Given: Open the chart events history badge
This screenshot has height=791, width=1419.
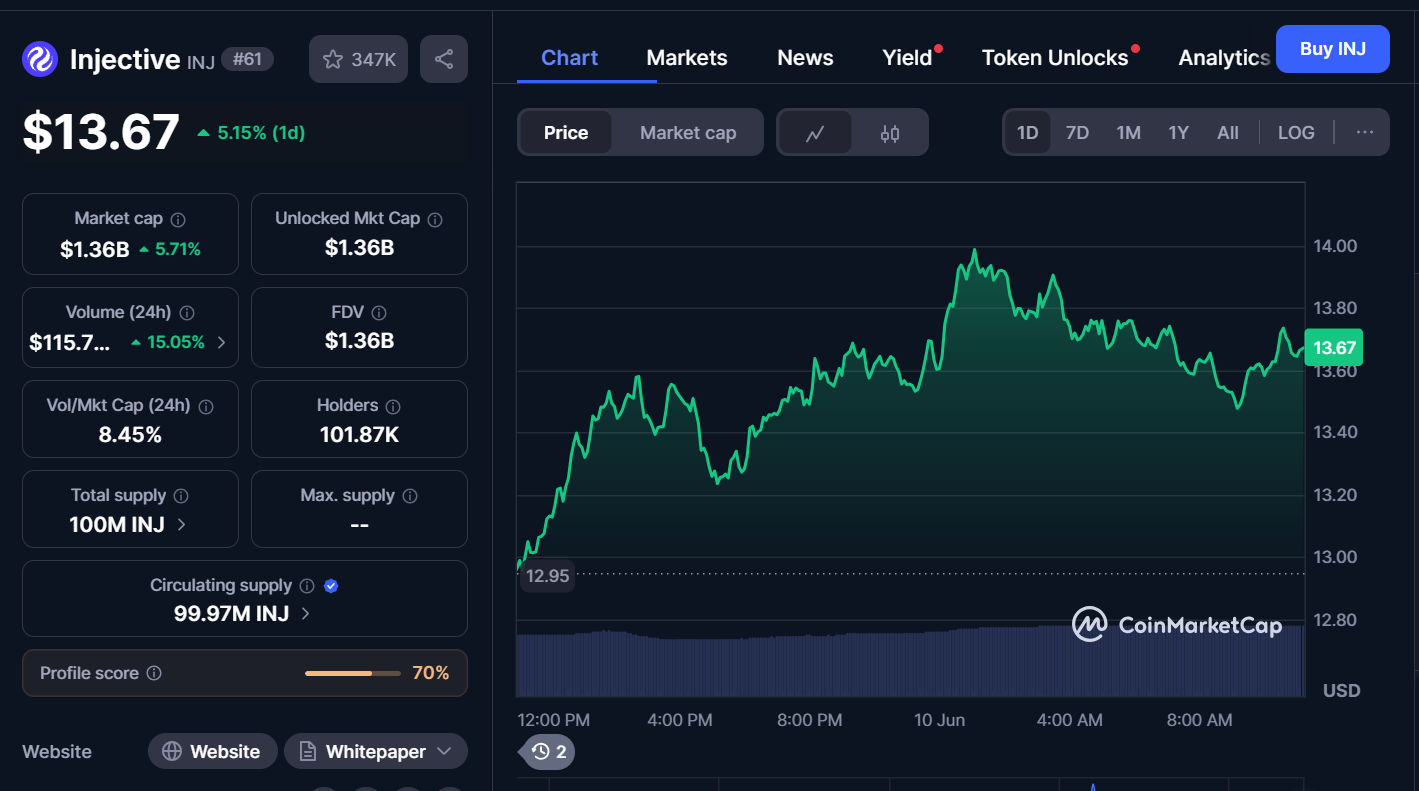Looking at the screenshot, I should (548, 751).
